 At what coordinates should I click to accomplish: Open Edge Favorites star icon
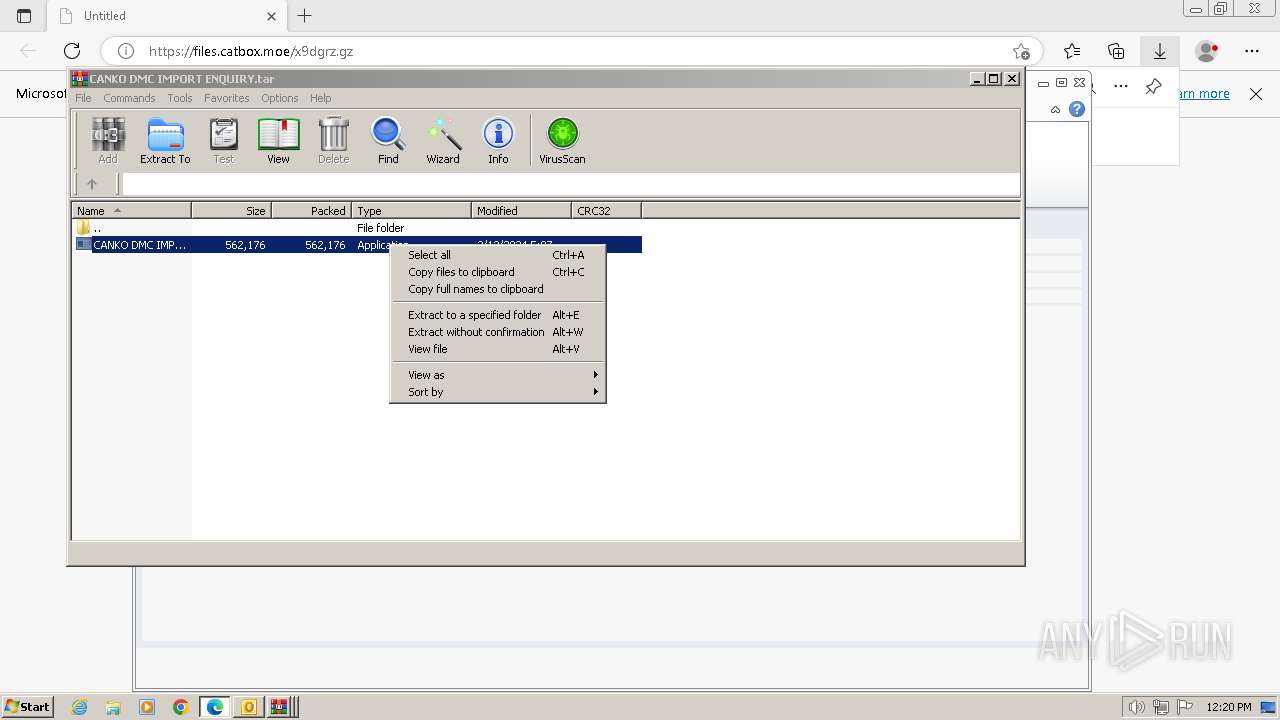click(x=1072, y=51)
